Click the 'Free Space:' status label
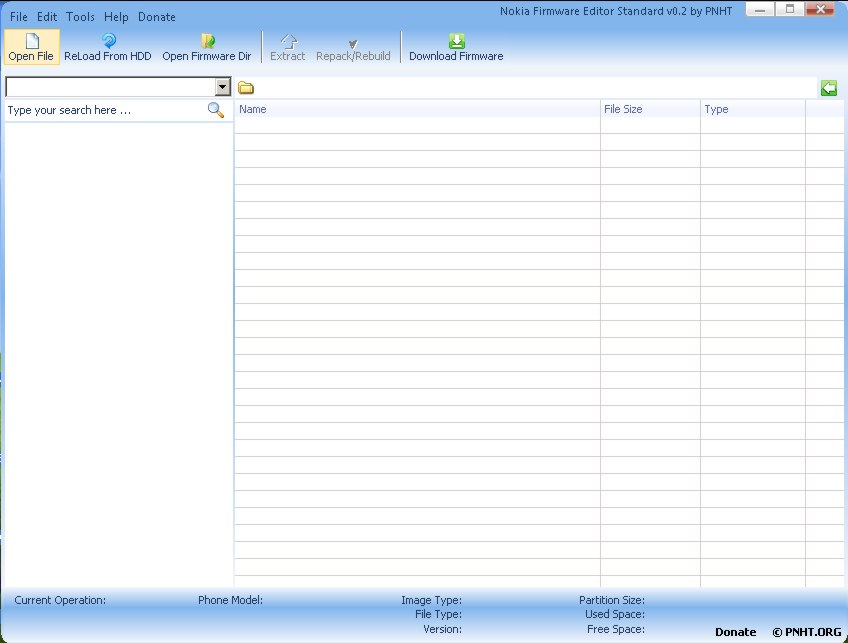Screen dimensions: 848x643 [616, 629]
